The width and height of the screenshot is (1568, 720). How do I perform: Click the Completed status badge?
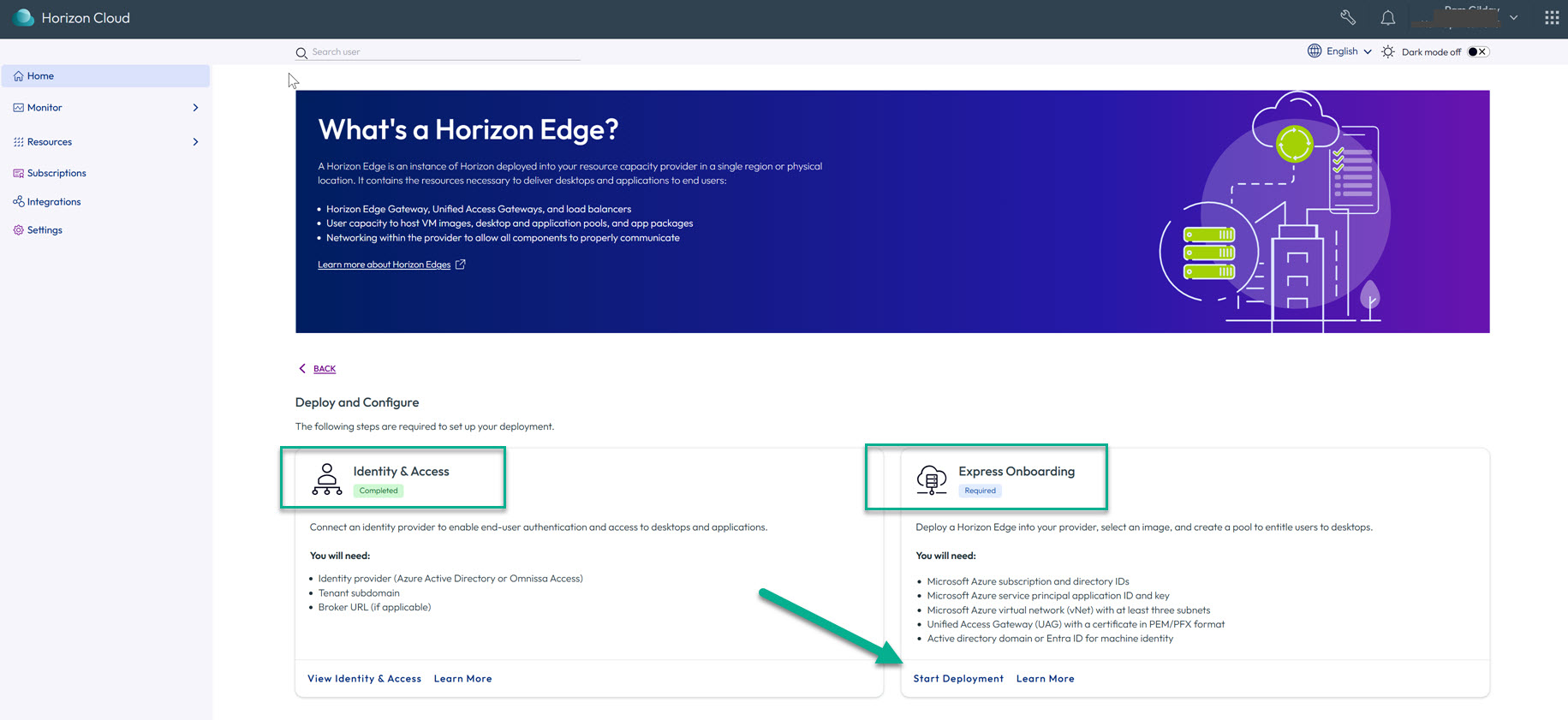tap(379, 491)
